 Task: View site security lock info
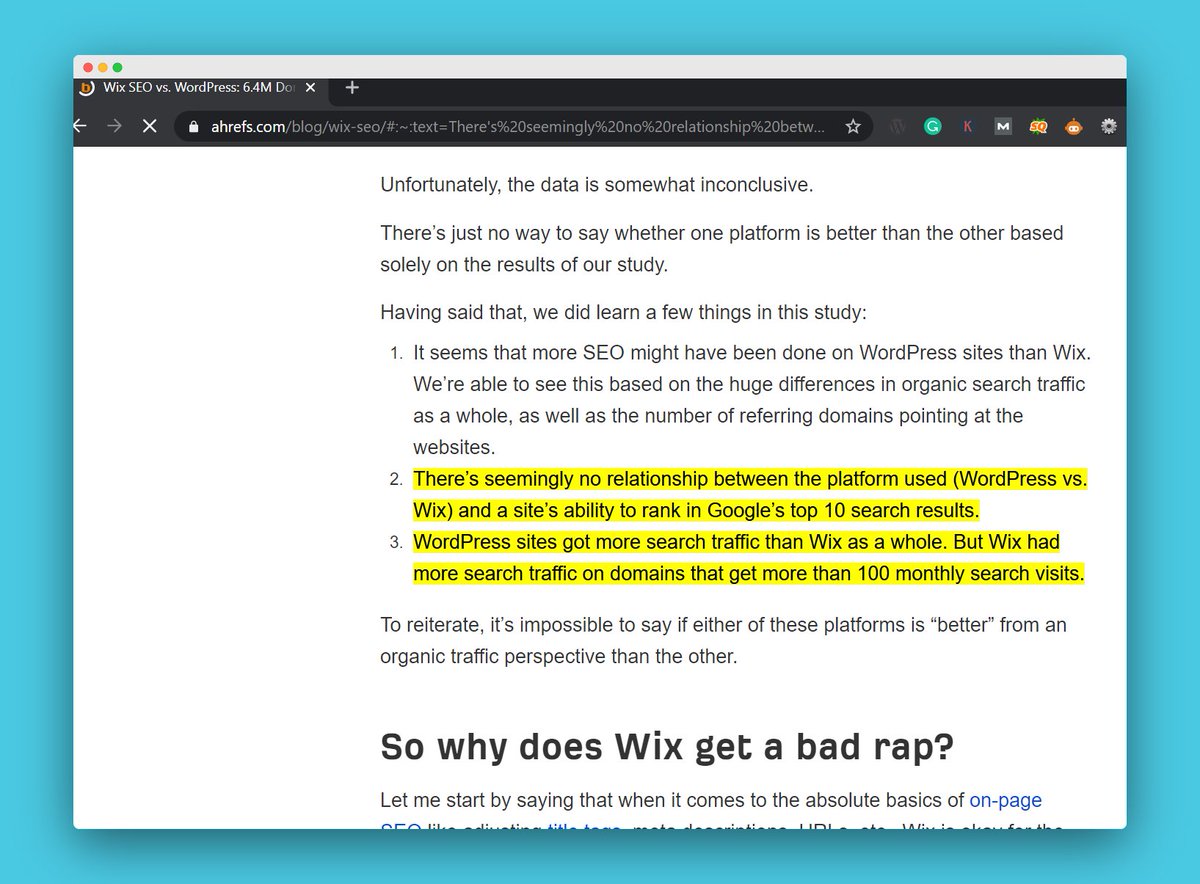pos(194,127)
